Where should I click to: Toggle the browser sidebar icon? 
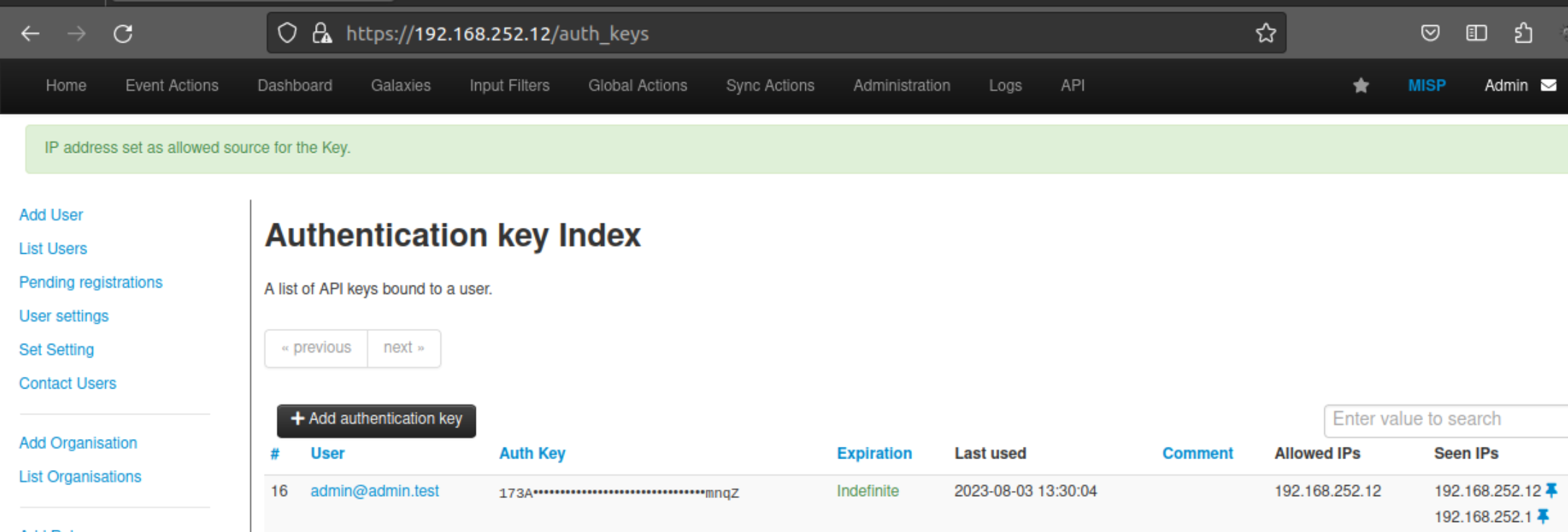point(1476,33)
